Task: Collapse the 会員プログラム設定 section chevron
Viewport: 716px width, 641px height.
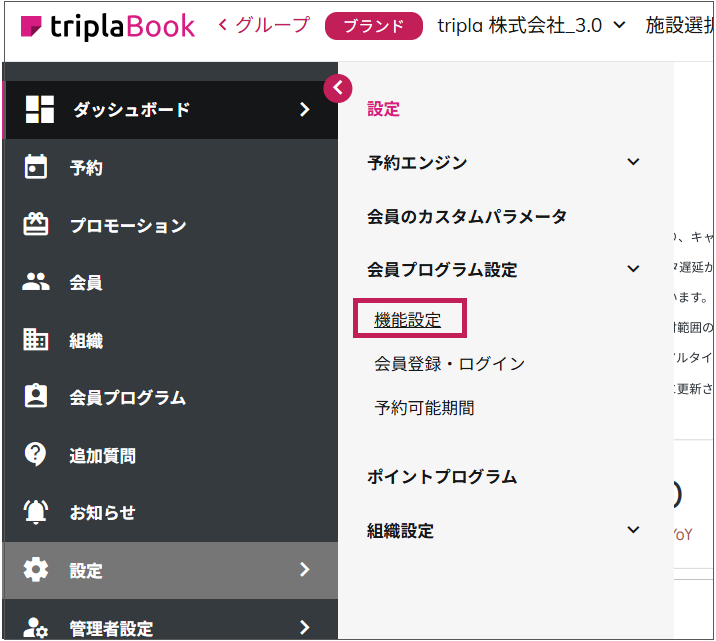Action: [632, 269]
